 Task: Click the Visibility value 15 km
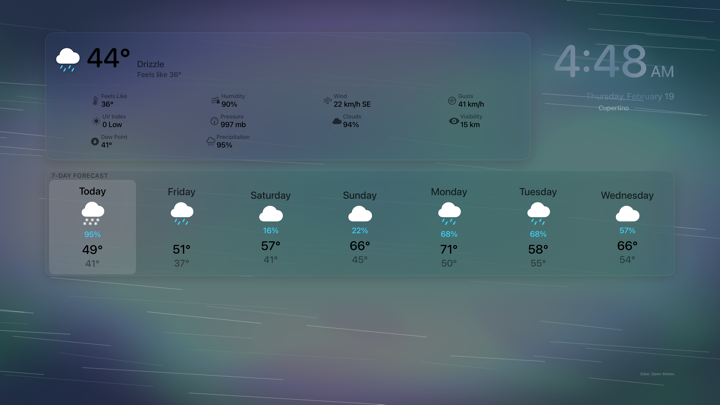coord(470,124)
